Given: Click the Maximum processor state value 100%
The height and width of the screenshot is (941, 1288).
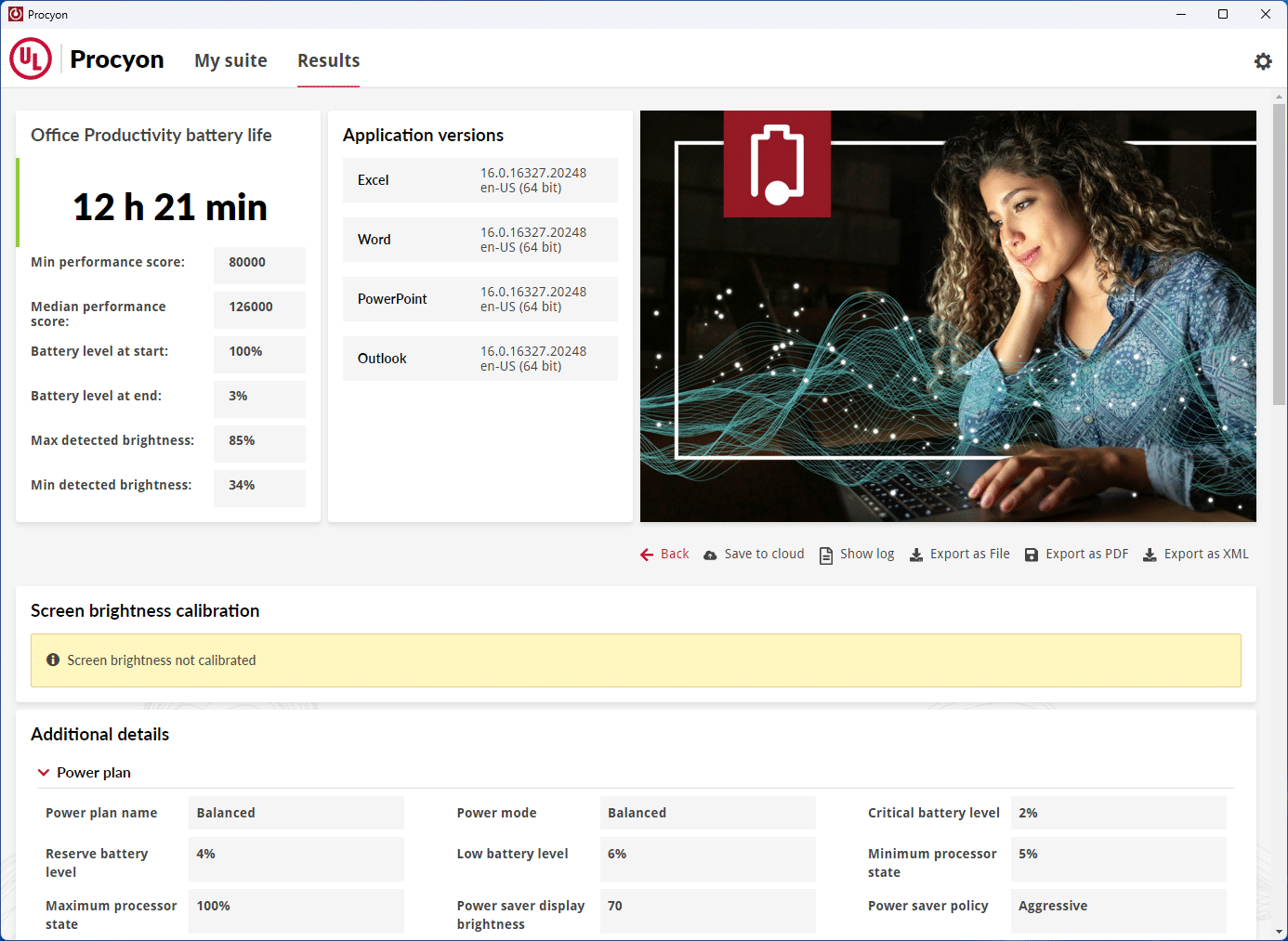Looking at the screenshot, I should point(296,911).
